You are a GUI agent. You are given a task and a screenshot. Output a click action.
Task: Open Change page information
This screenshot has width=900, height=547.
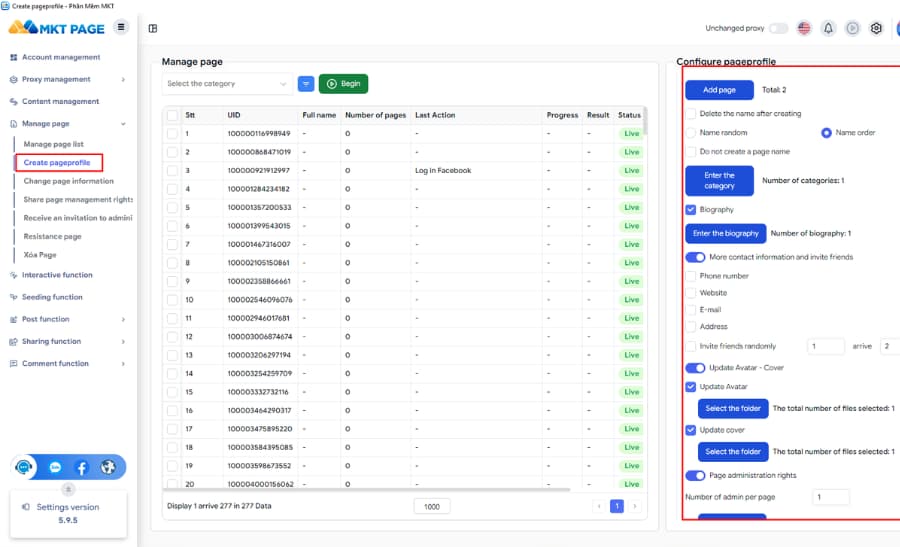(68, 181)
